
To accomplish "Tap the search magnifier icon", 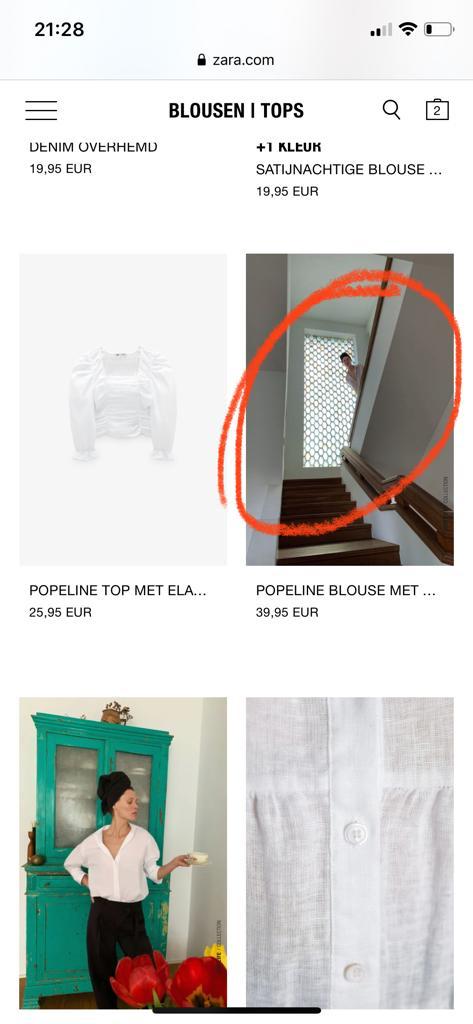I will point(391,110).
